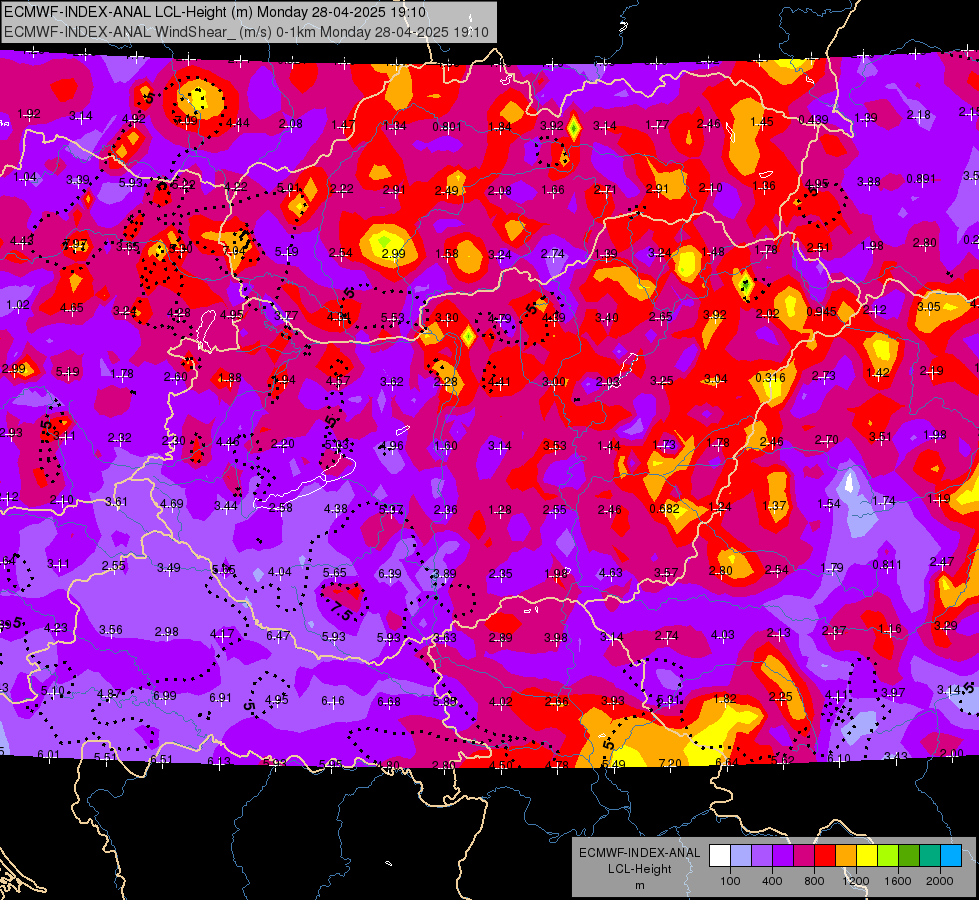Click the wind shear value 5.65
Viewport: 979px width, 900px height.
[335, 572]
